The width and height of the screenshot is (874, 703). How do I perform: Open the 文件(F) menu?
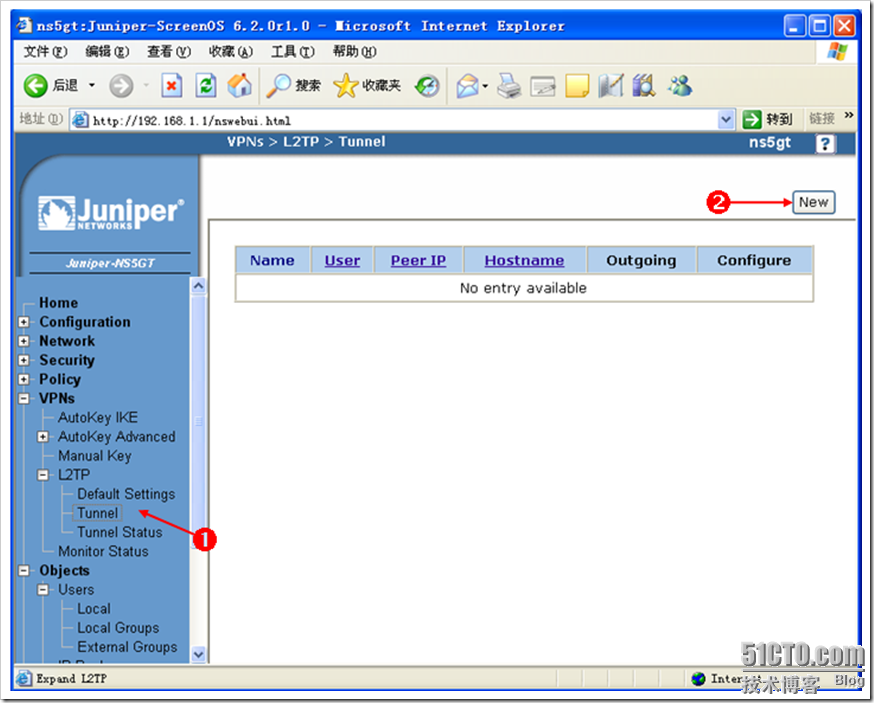[45, 52]
